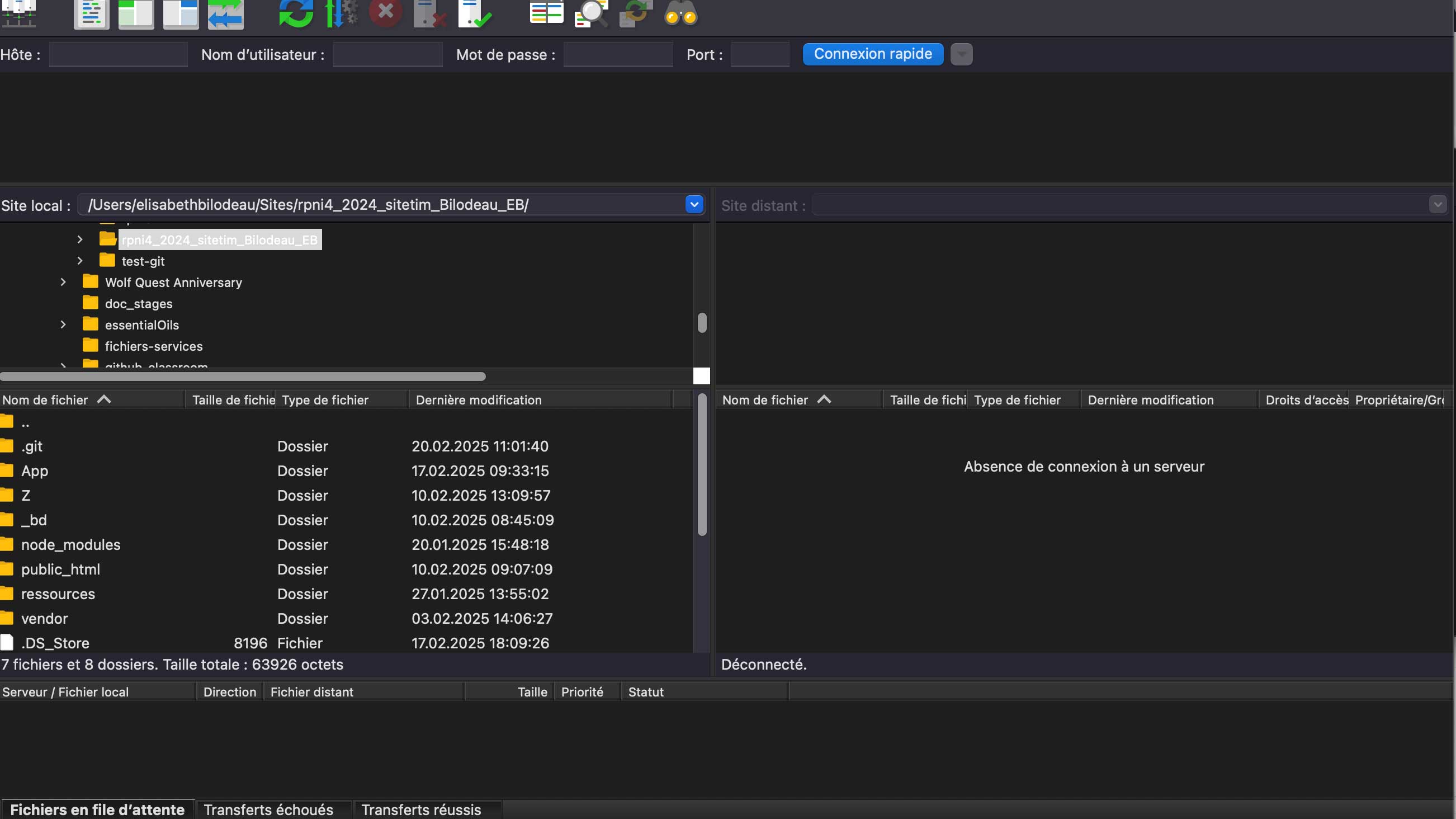Screen dimensions: 1456x819
Task: Click the Connexion rapide button
Action: point(873,54)
